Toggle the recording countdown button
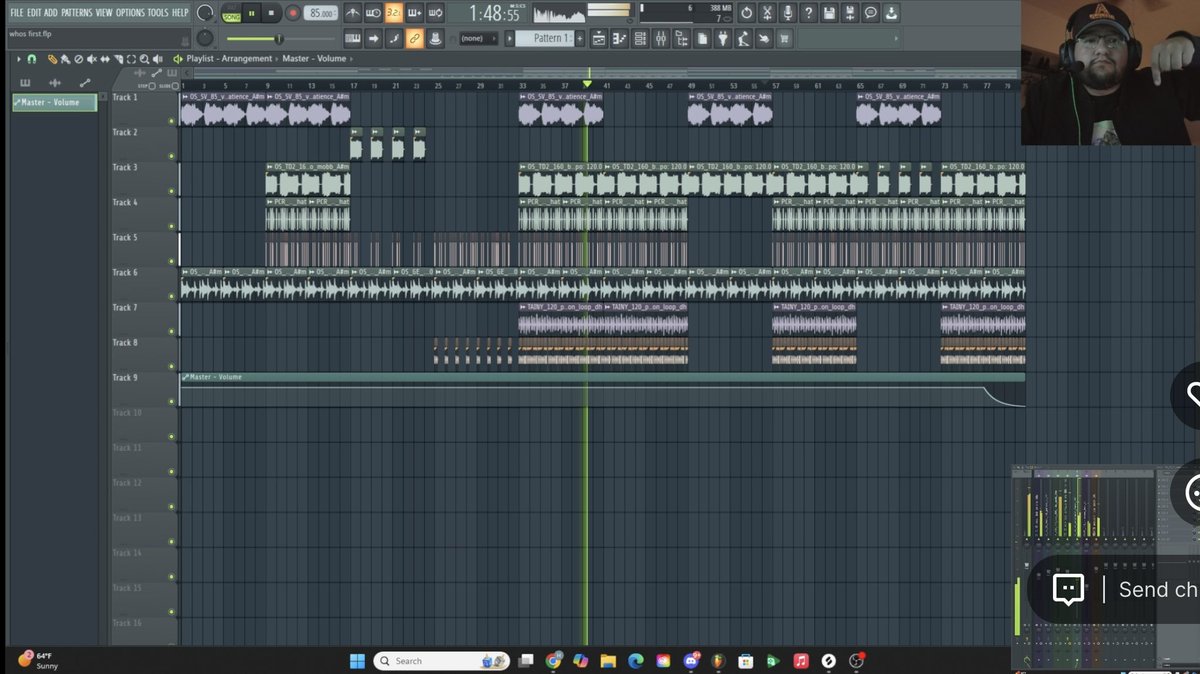This screenshot has height=674, width=1200. [394, 13]
